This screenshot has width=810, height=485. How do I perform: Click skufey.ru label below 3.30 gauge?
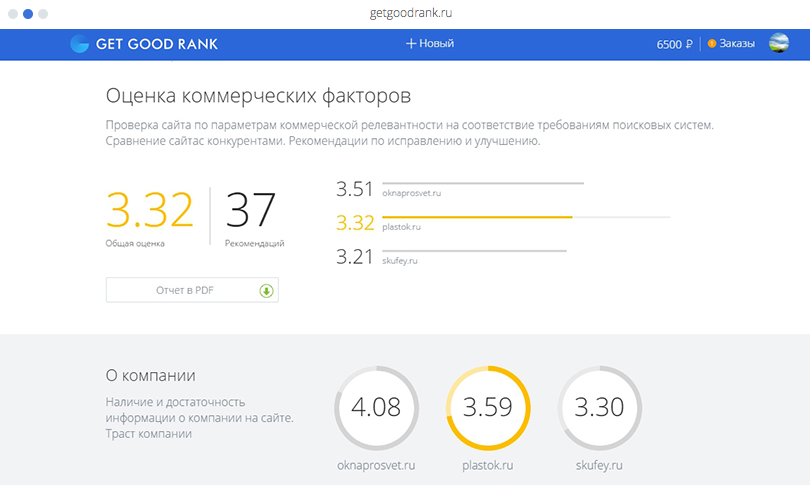click(599, 465)
